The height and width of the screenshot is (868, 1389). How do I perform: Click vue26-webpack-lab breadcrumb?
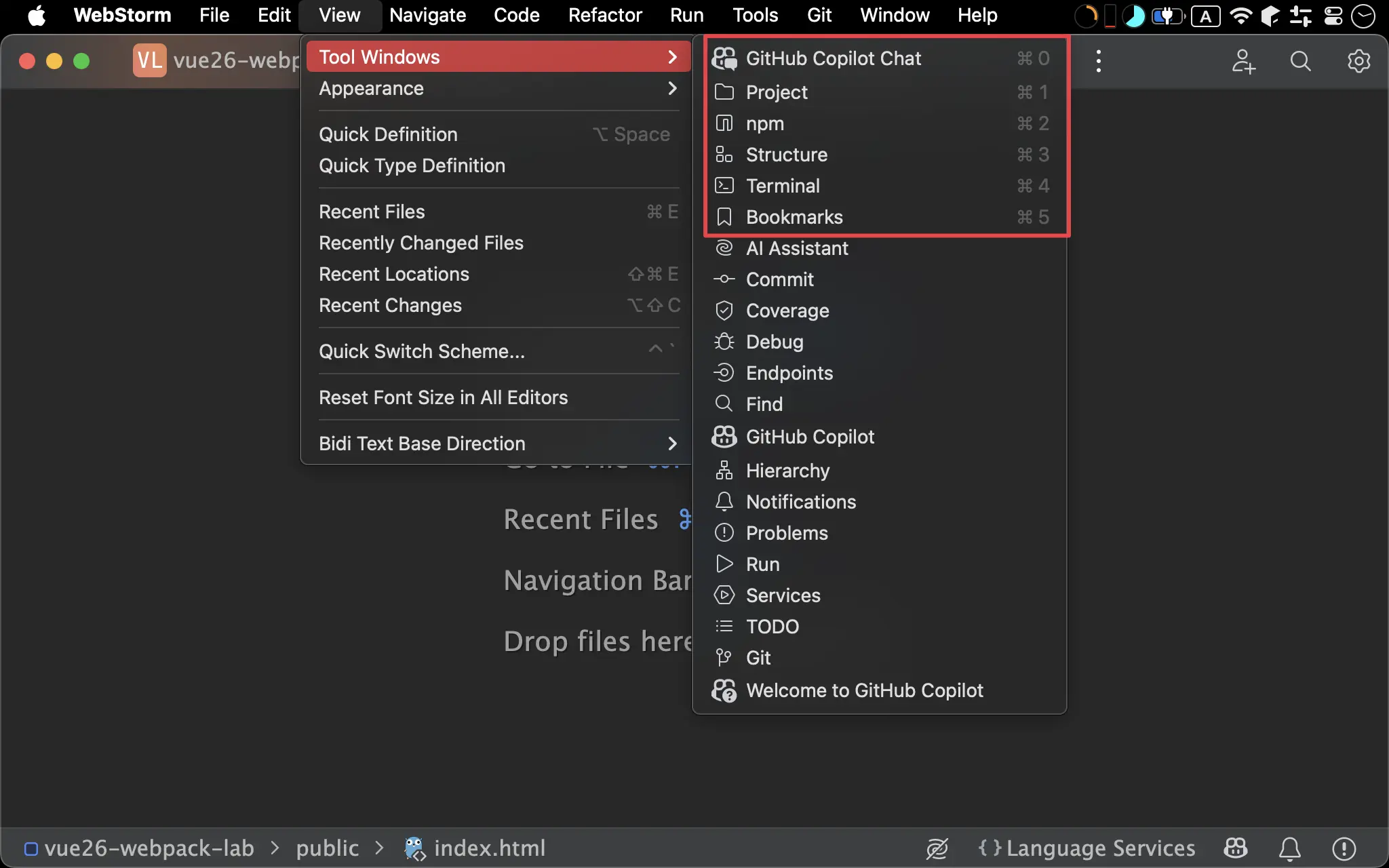tap(139, 848)
